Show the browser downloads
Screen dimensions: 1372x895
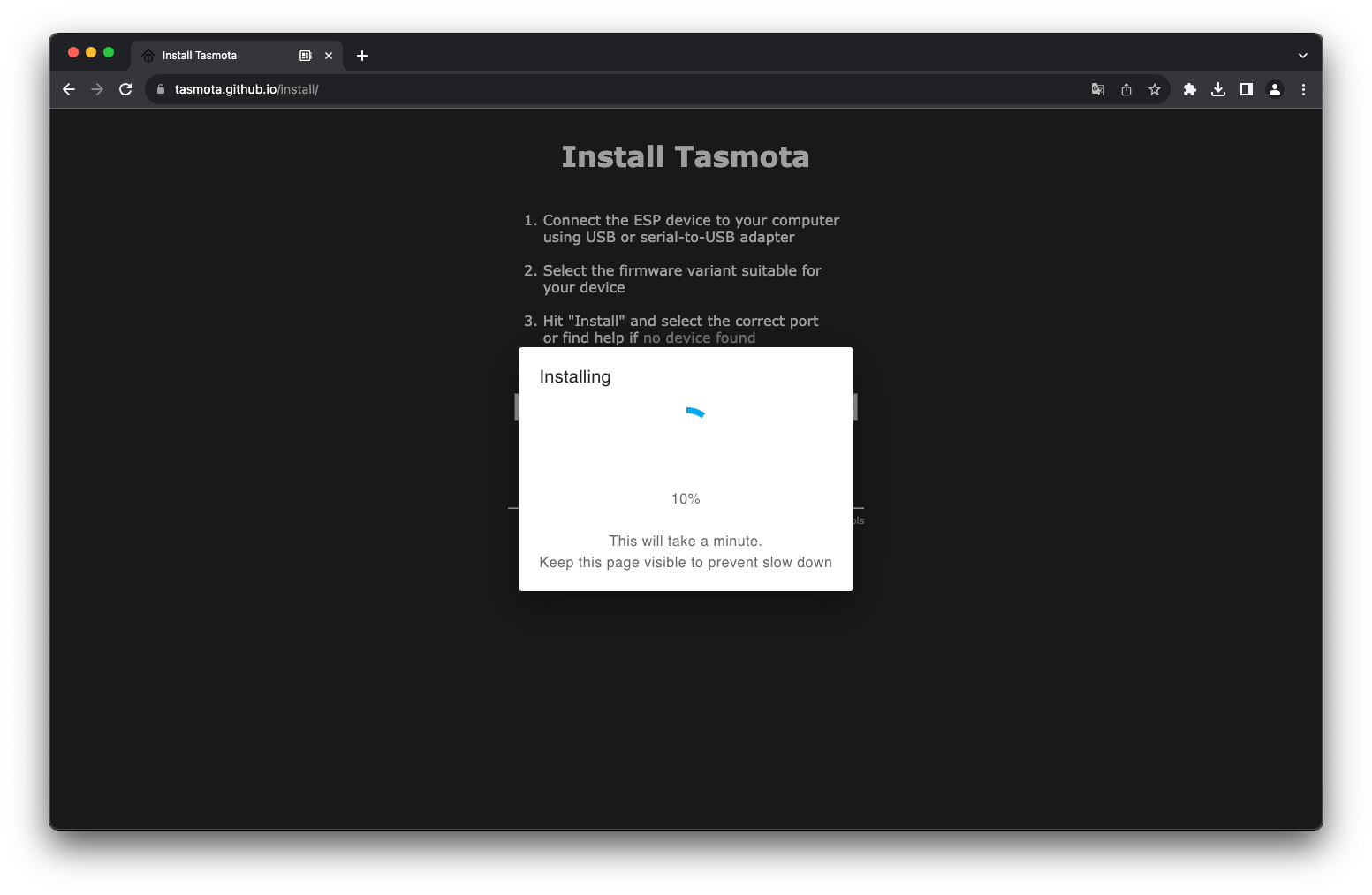[x=1218, y=89]
